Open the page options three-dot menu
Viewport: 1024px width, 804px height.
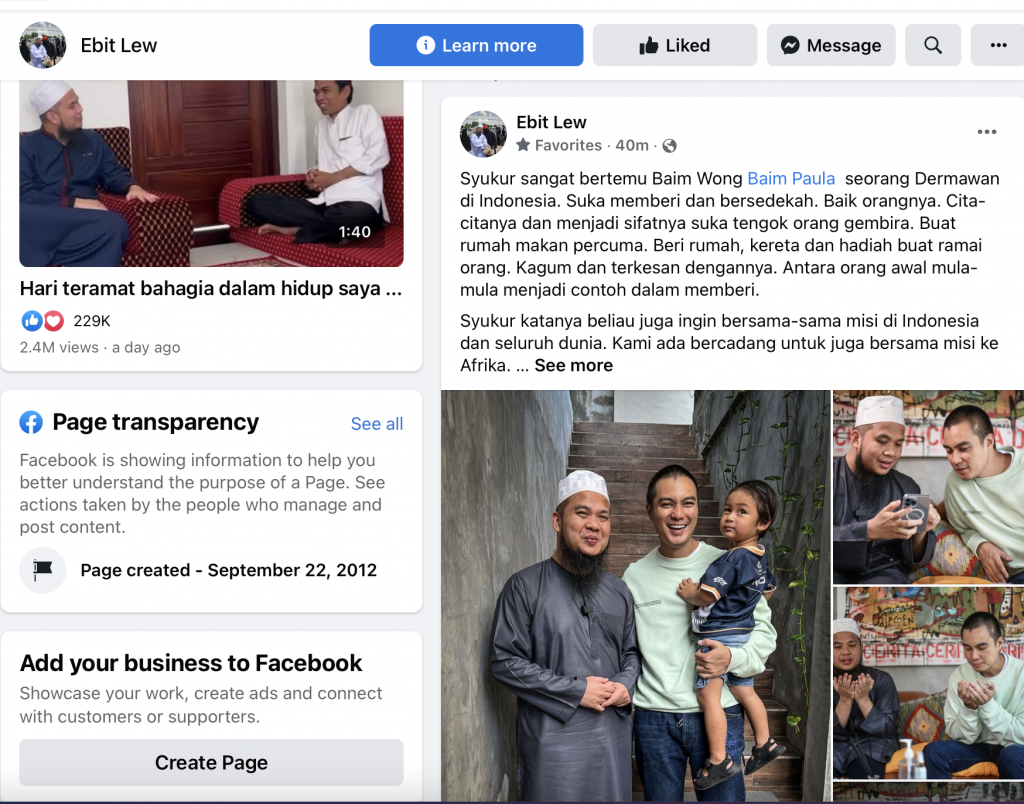(998, 45)
